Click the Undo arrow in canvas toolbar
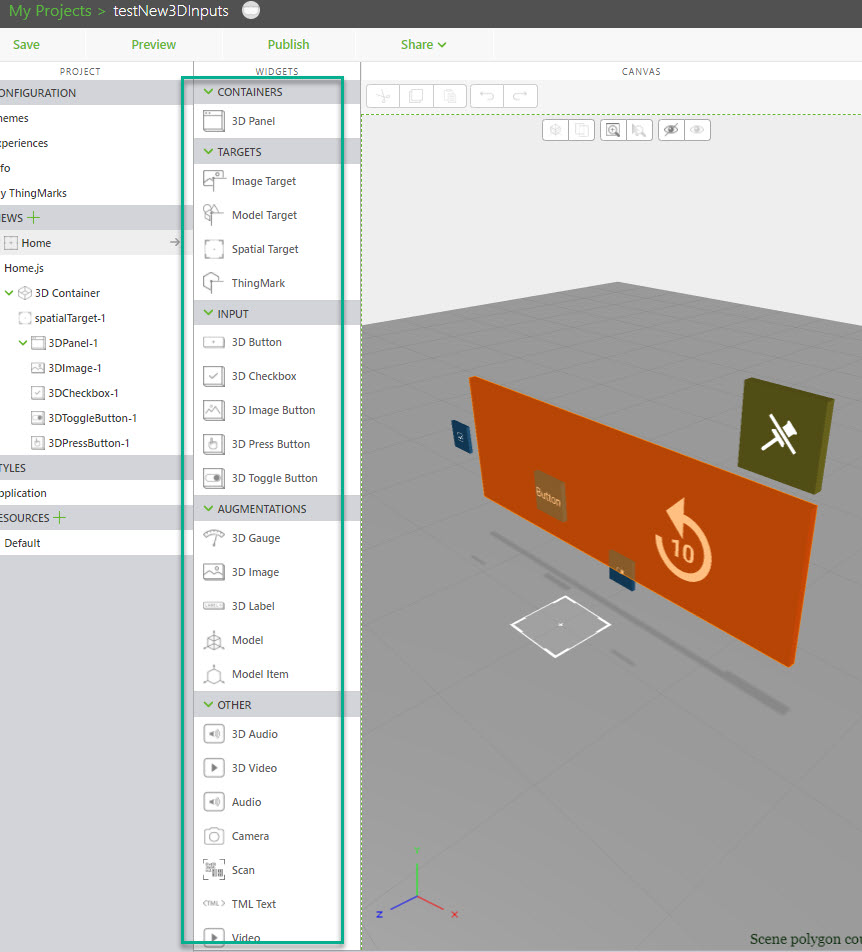The width and height of the screenshot is (862, 952). click(x=487, y=96)
